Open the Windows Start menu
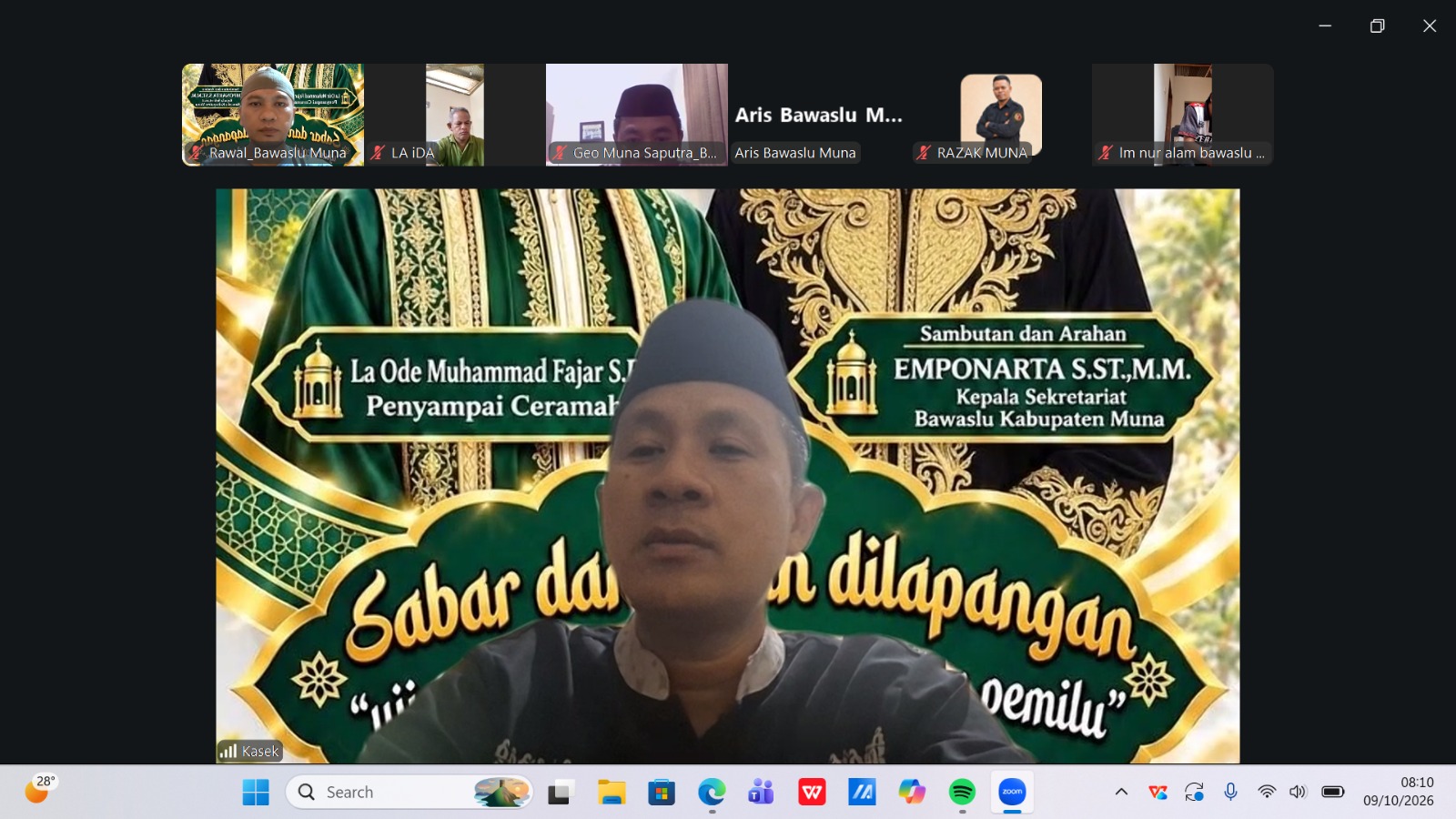 256,793
